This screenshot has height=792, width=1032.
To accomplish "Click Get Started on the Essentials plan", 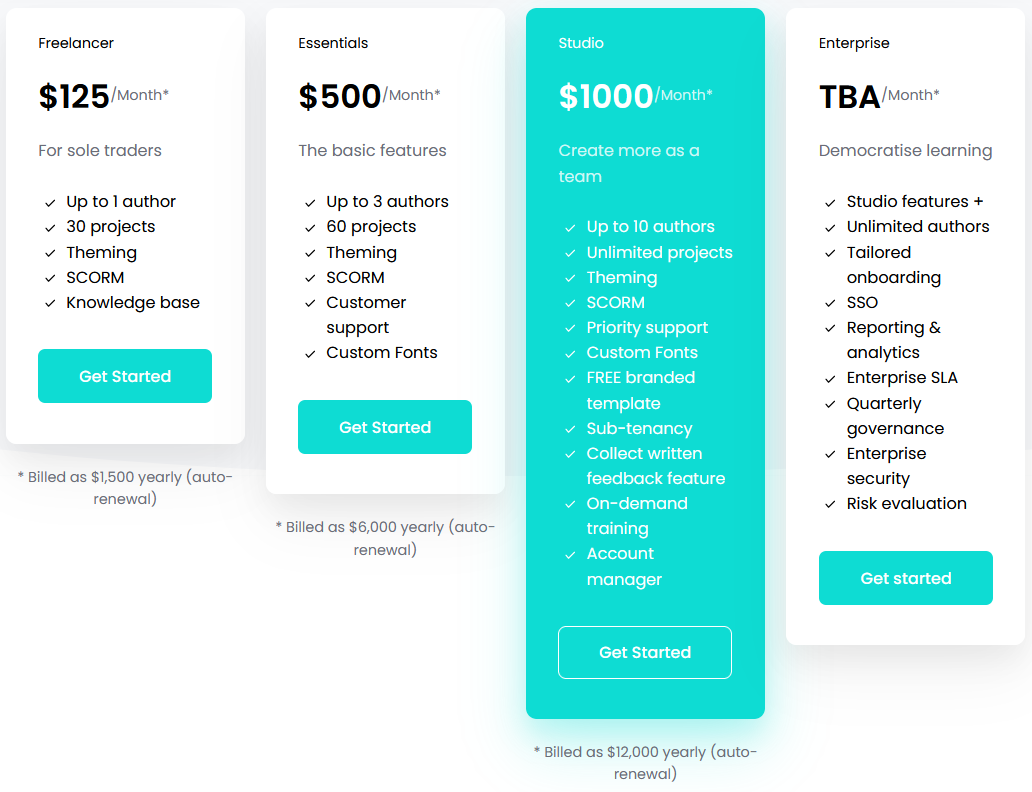I will (384, 426).
